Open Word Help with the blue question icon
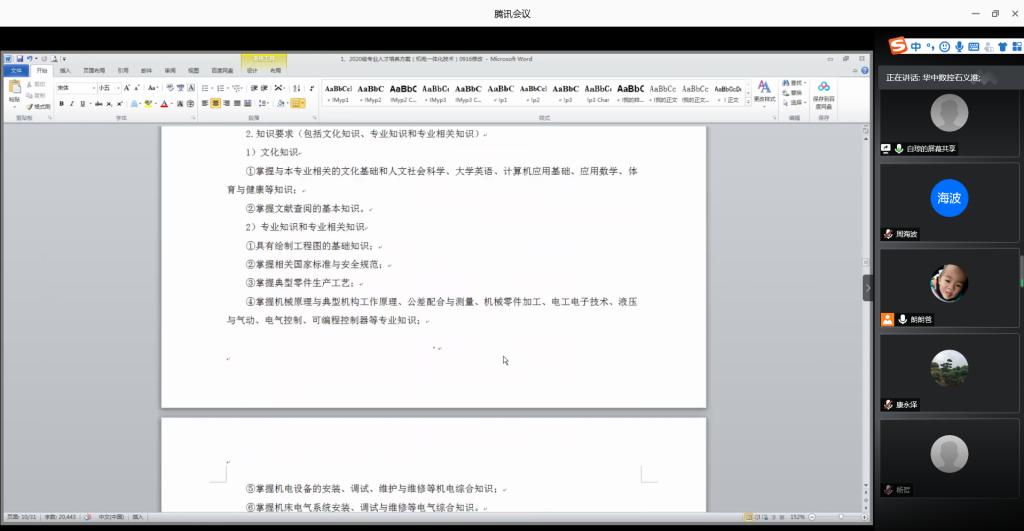This screenshot has width=1024, height=531. (x=865, y=71)
